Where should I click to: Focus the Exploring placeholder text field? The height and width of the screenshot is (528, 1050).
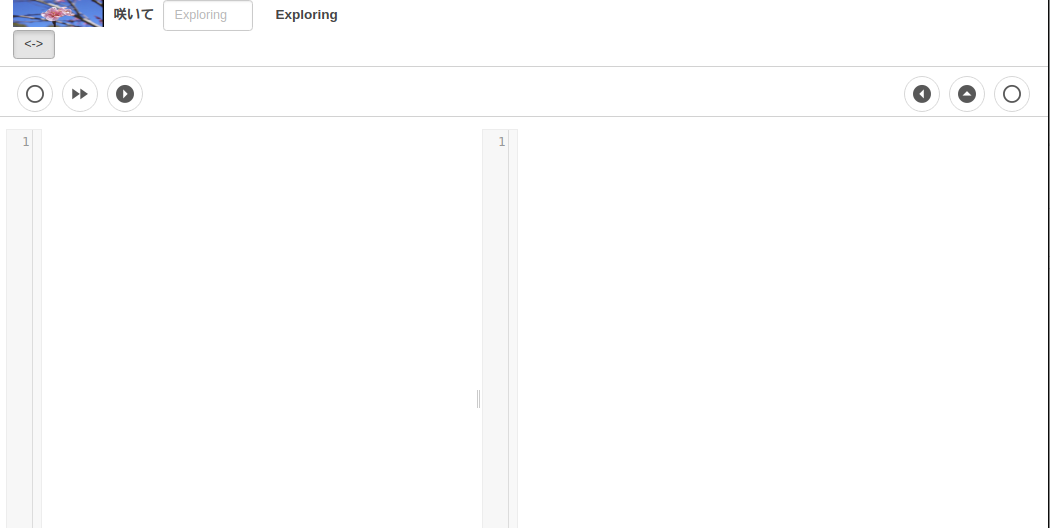208,15
